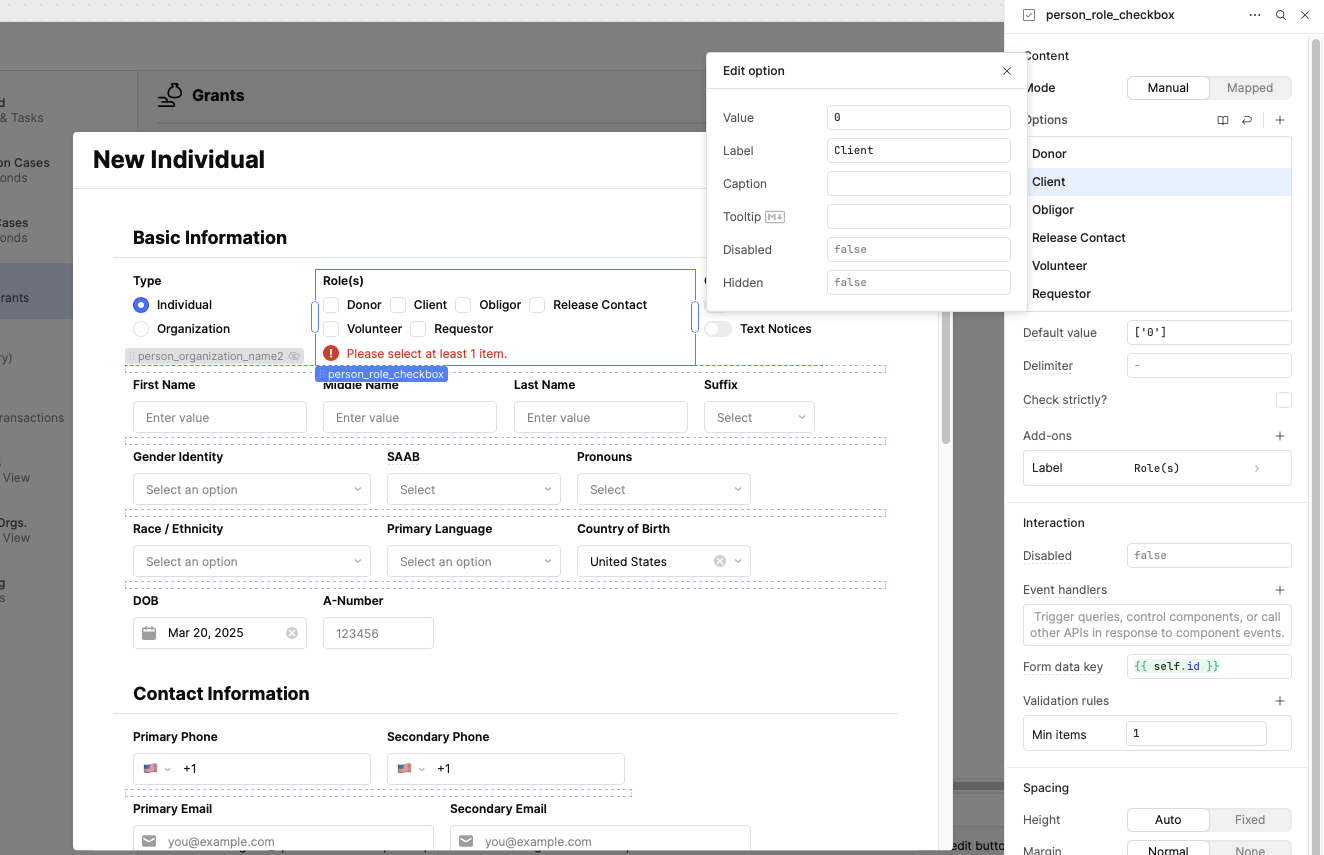Screen dimensions: 1324x855
Task: Add an add-on with the plus icon
Action: [x=1280, y=436]
